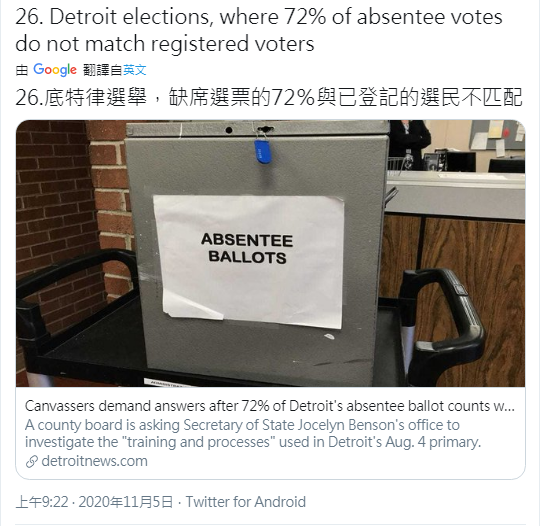Click the investigate training and processes text line
The image size is (541, 526).
(253, 442)
